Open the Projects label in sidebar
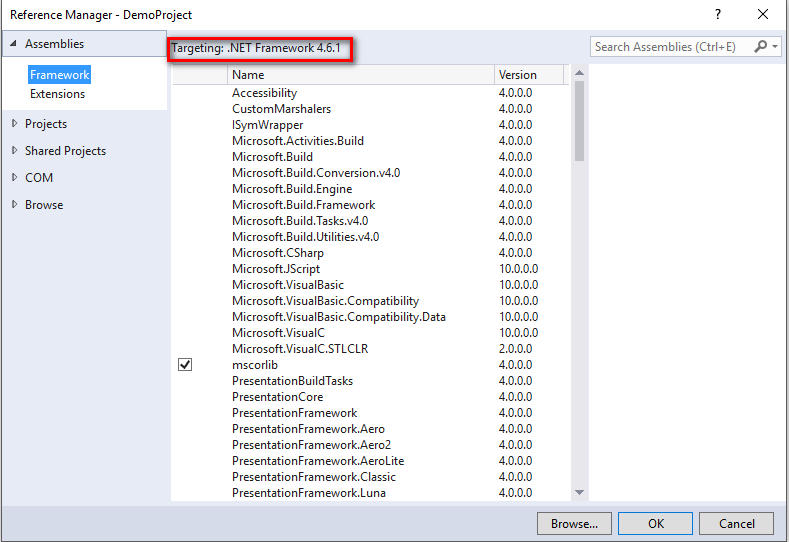789x542 pixels. tap(46, 124)
